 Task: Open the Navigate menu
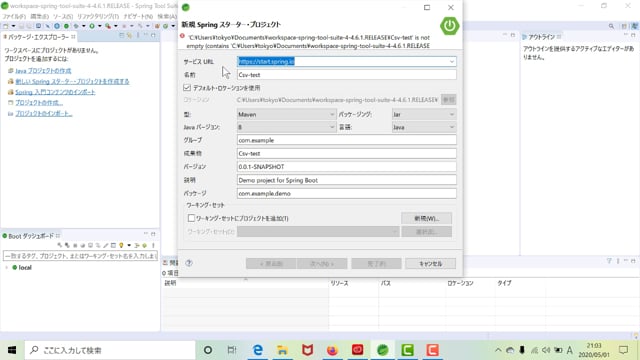pos(138,16)
